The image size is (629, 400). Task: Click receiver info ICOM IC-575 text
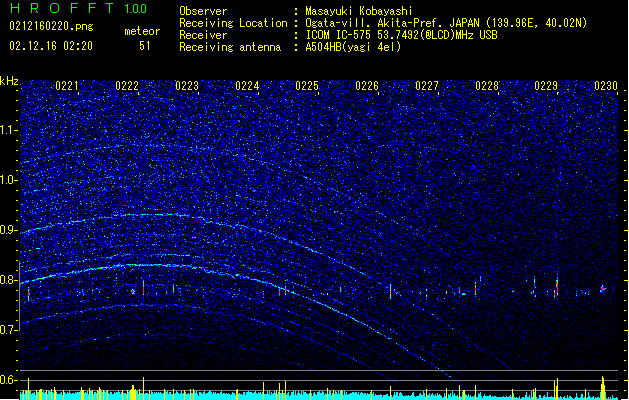pos(401,35)
